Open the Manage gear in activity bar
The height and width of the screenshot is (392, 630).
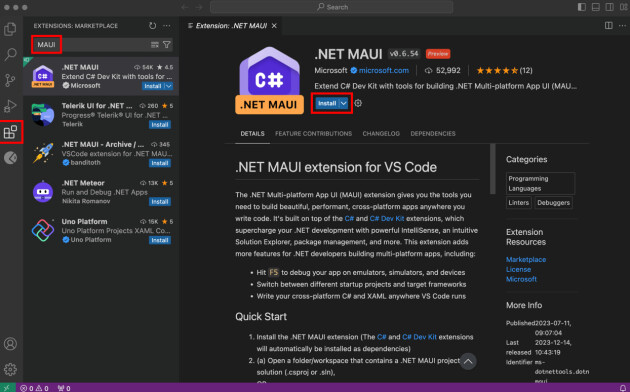10,369
